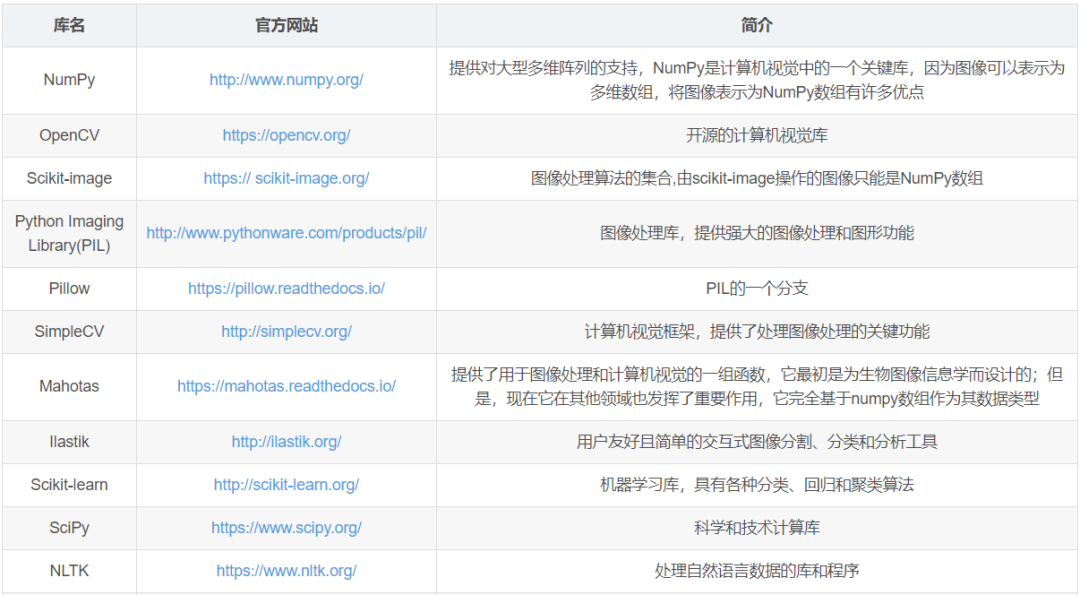Select the NumPy library name cell

pyautogui.click(x=69, y=80)
